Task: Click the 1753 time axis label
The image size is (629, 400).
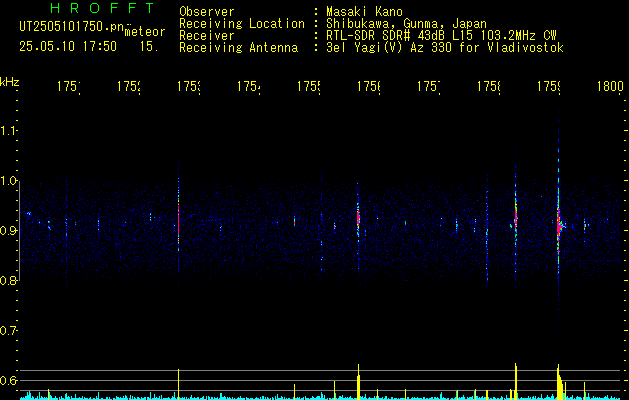Action: point(188,86)
